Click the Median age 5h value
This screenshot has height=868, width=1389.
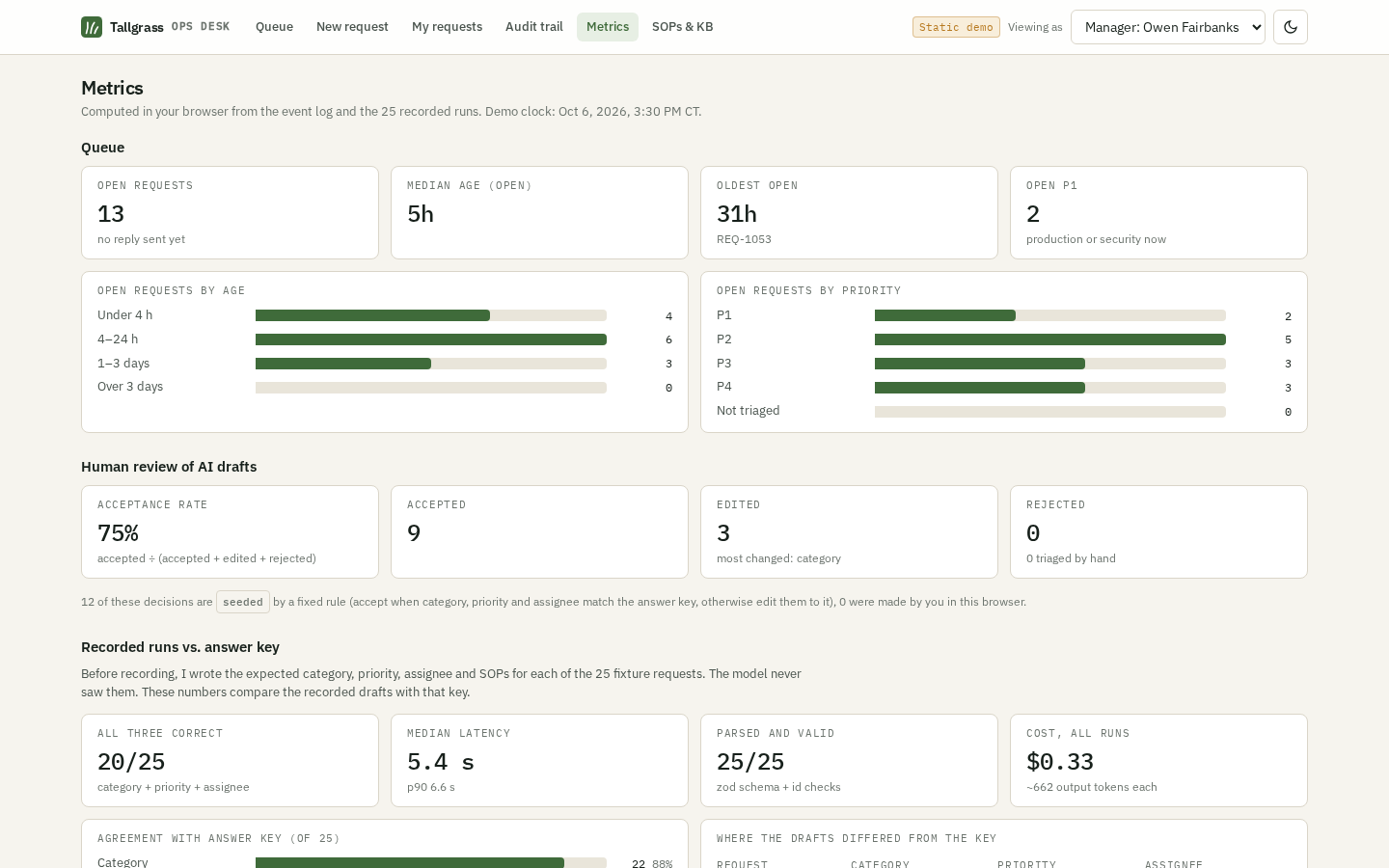pos(421,214)
